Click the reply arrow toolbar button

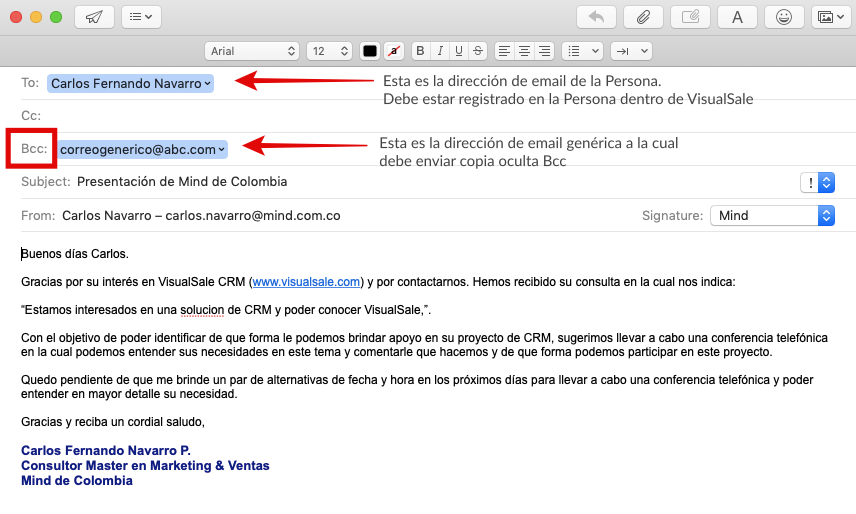pos(596,17)
